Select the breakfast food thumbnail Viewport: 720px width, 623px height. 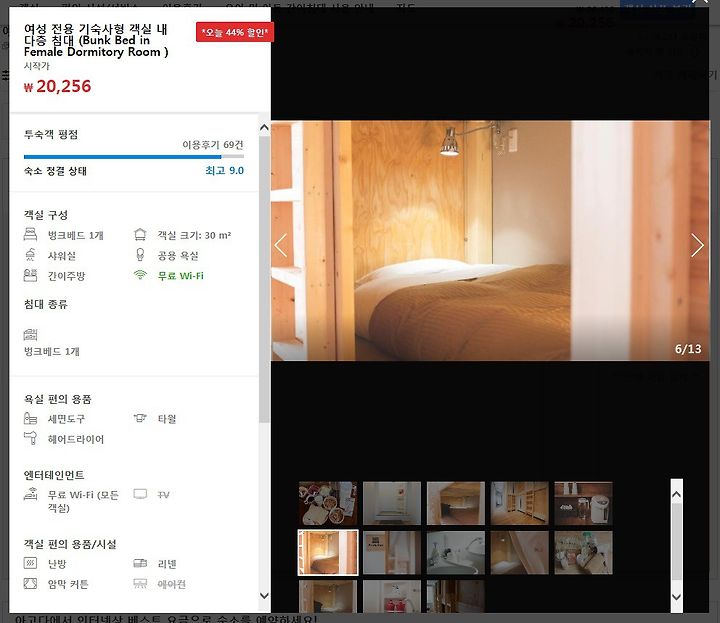[328, 503]
